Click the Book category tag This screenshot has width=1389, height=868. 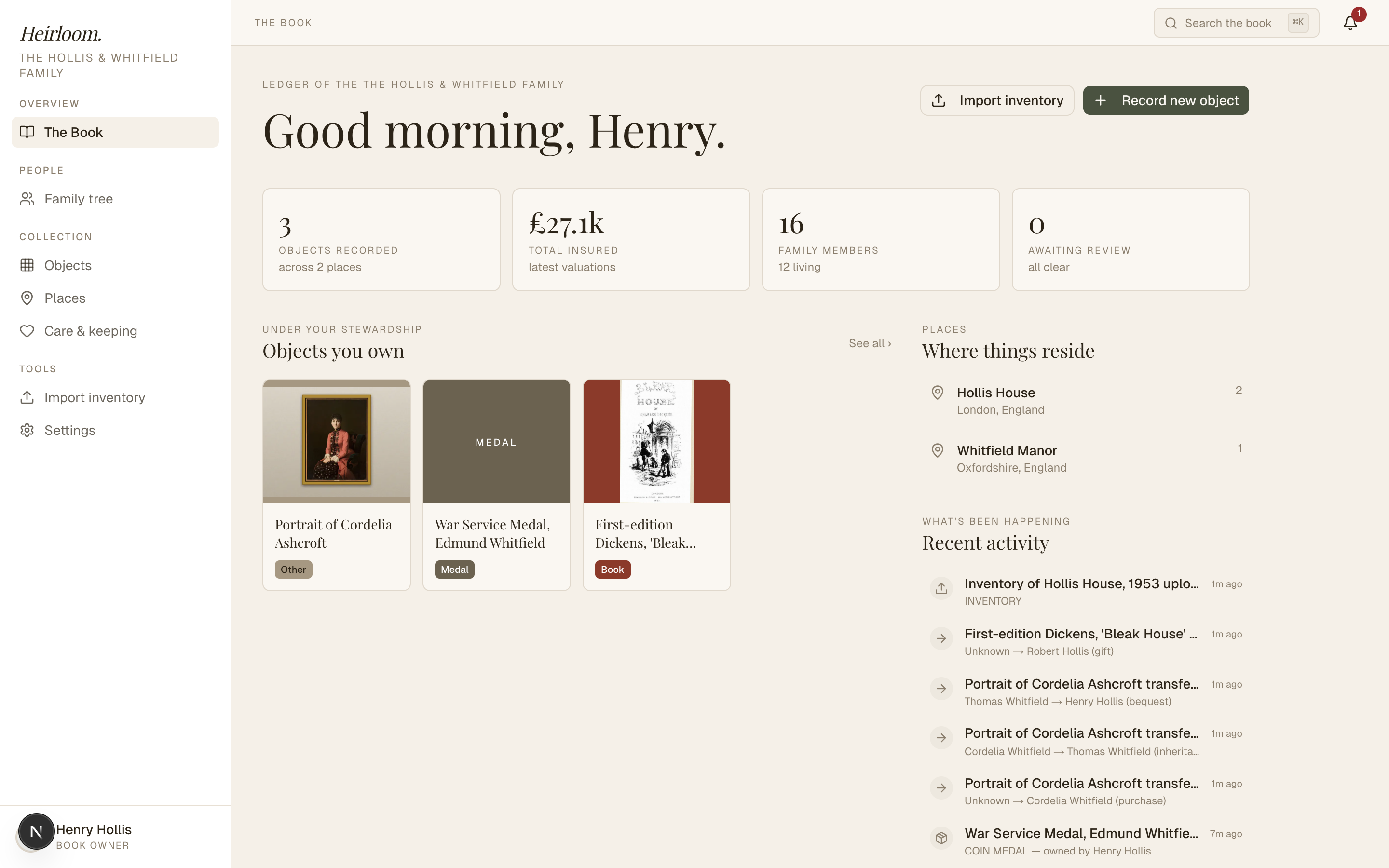coord(613,570)
